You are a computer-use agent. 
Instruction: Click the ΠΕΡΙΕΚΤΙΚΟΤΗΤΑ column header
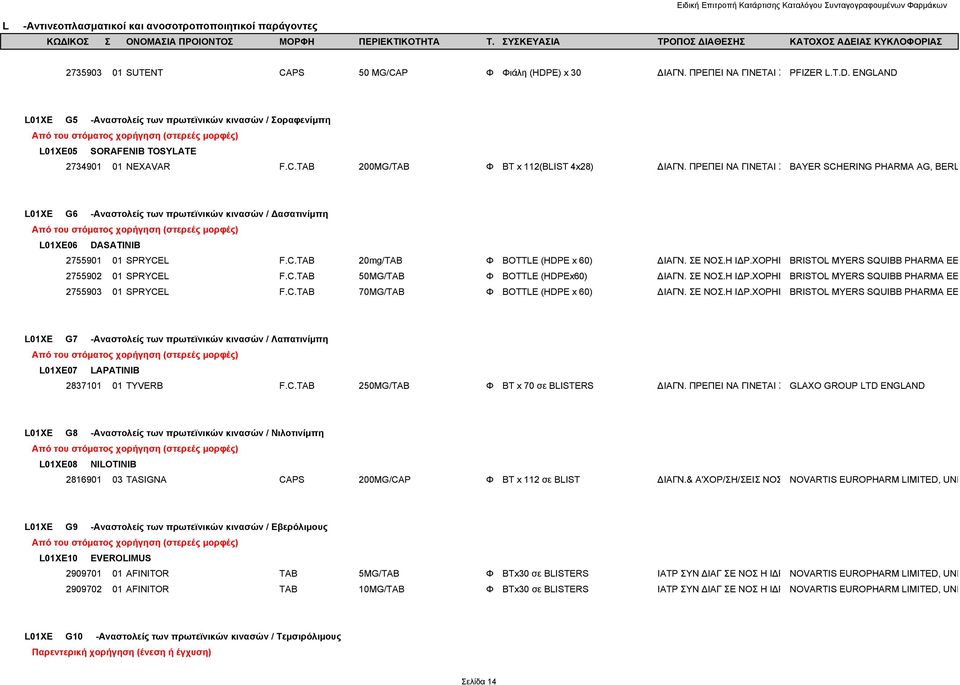[x=399, y=42]
